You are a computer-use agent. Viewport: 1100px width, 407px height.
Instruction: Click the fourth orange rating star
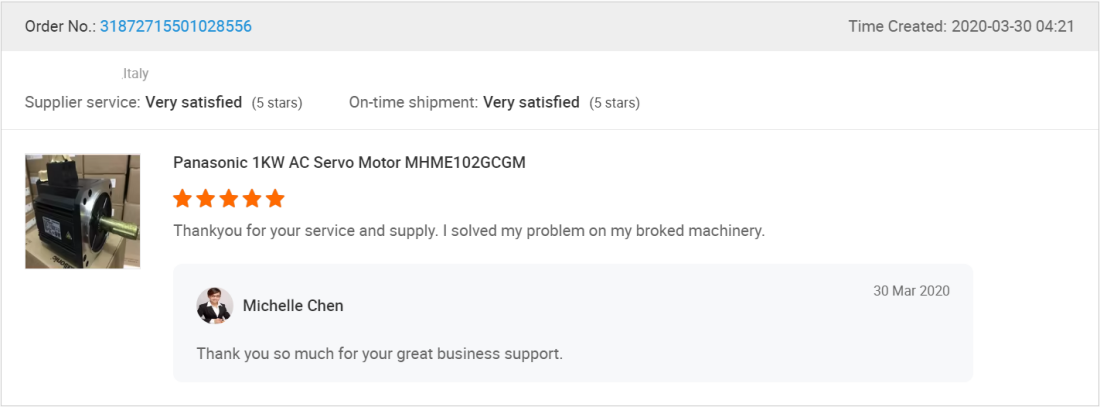pyautogui.click(x=252, y=198)
